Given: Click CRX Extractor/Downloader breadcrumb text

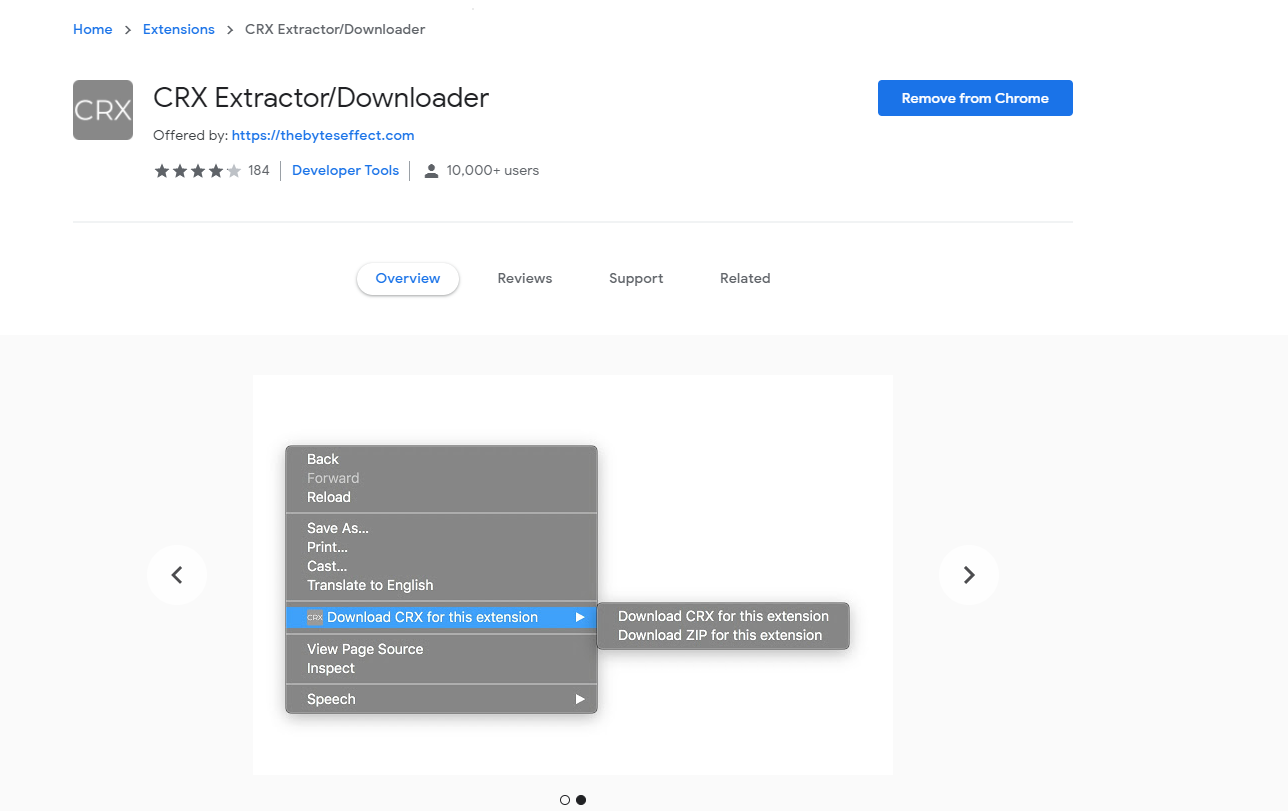Looking at the screenshot, I should click(335, 29).
